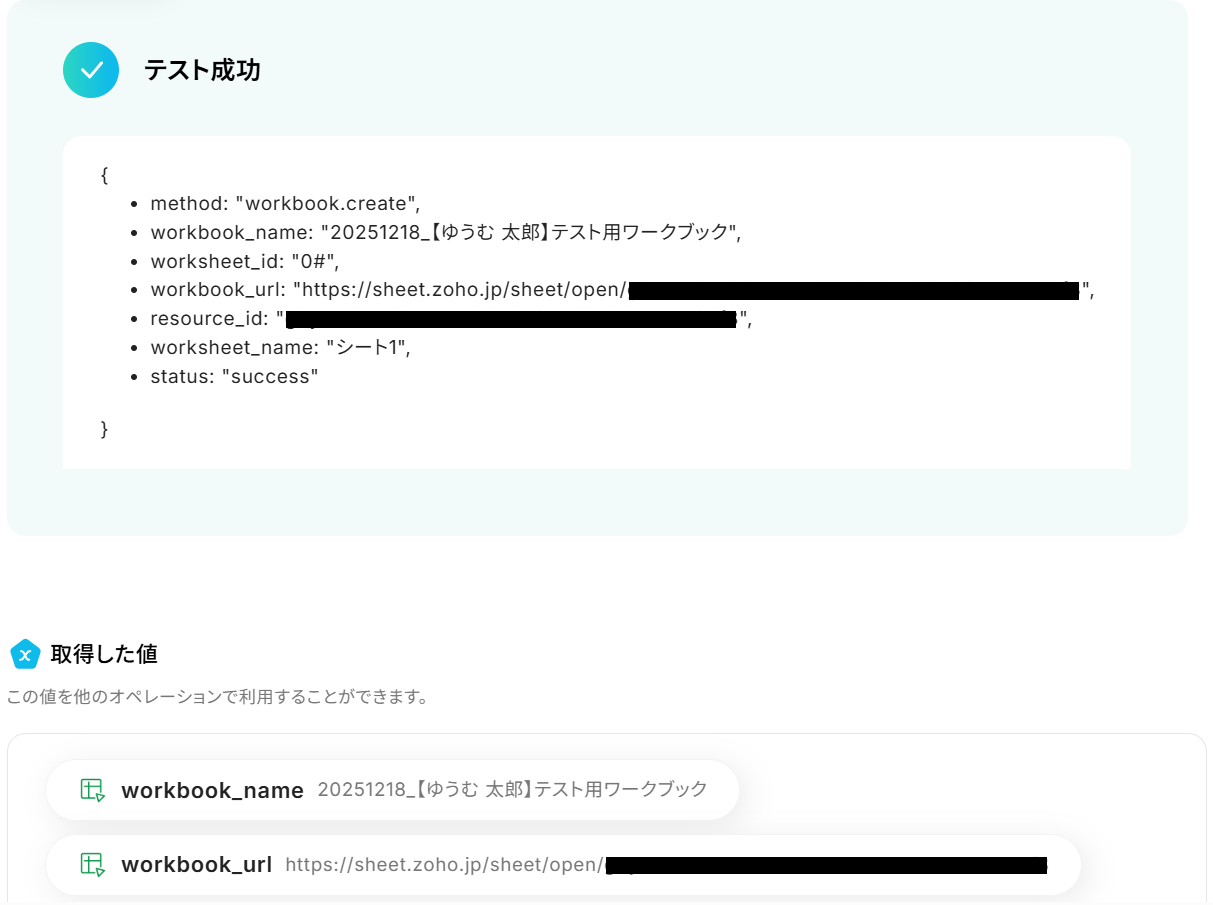1213x905 pixels.
Task: Click the workbook_url line in the JSON response
Action: pos(622,290)
